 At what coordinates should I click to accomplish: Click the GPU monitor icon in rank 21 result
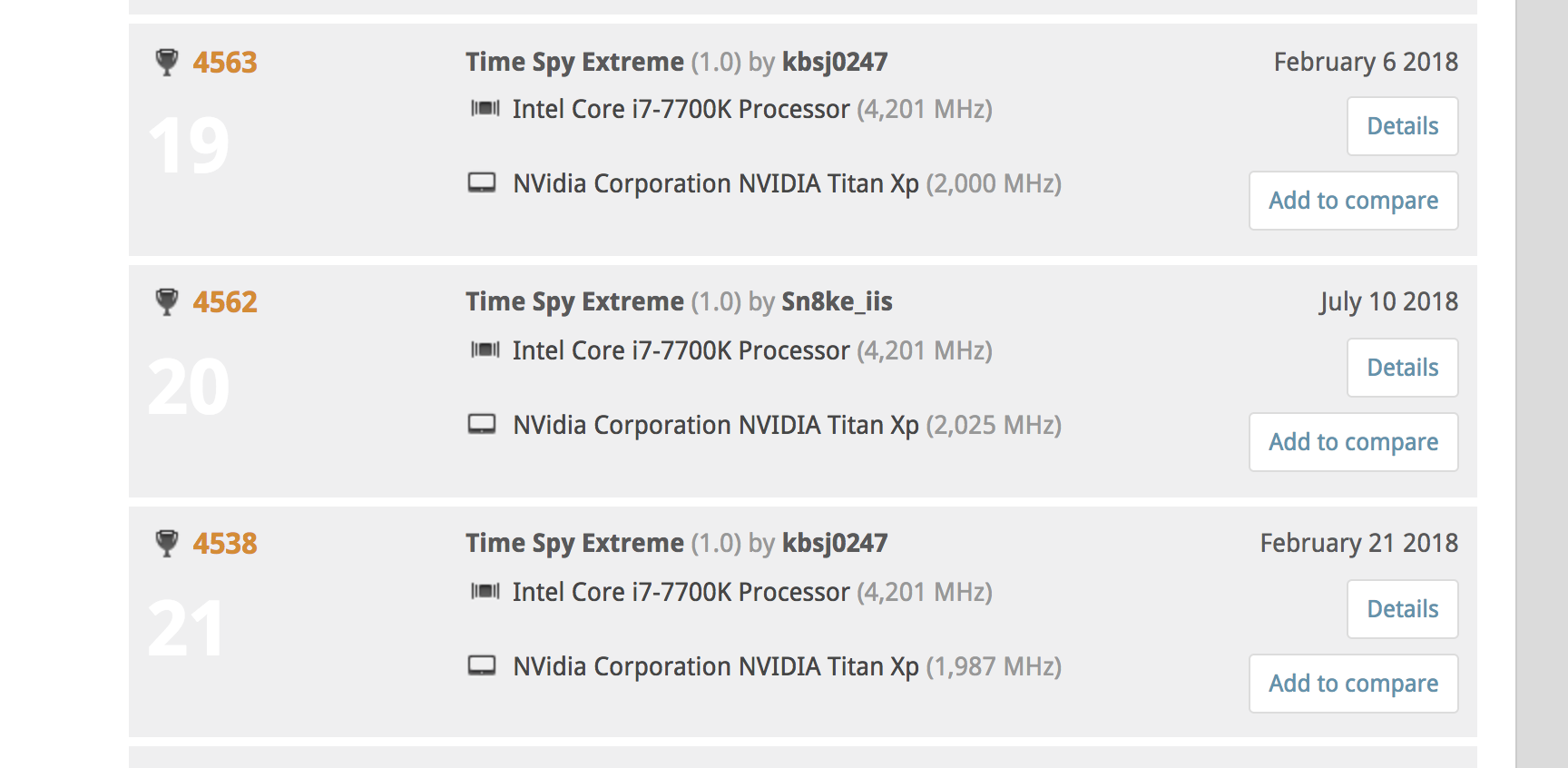(482, 666)
